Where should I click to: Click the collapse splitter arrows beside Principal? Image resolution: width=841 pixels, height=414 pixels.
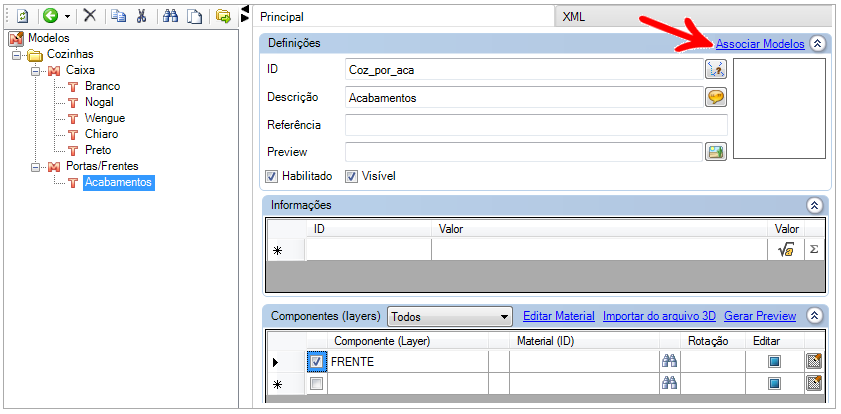click(245, 13)
